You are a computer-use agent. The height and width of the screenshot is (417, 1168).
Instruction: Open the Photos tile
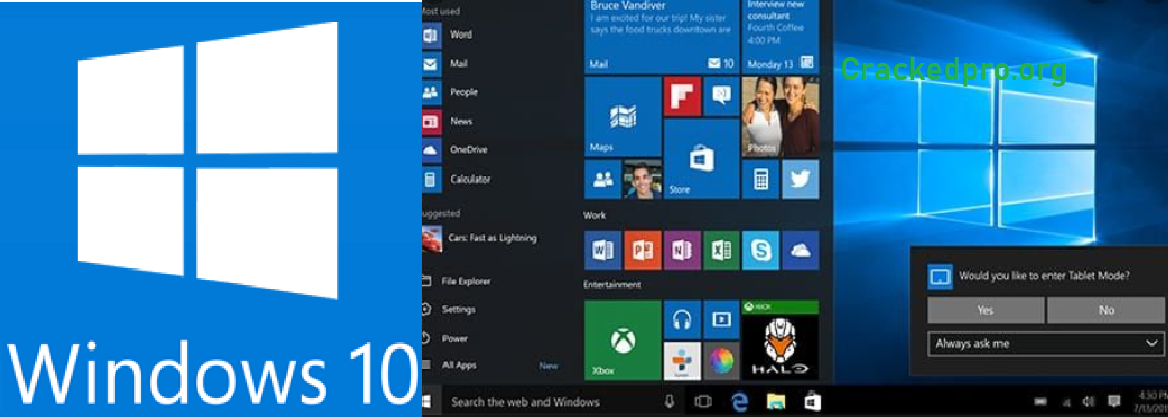[x=780, y=116]
